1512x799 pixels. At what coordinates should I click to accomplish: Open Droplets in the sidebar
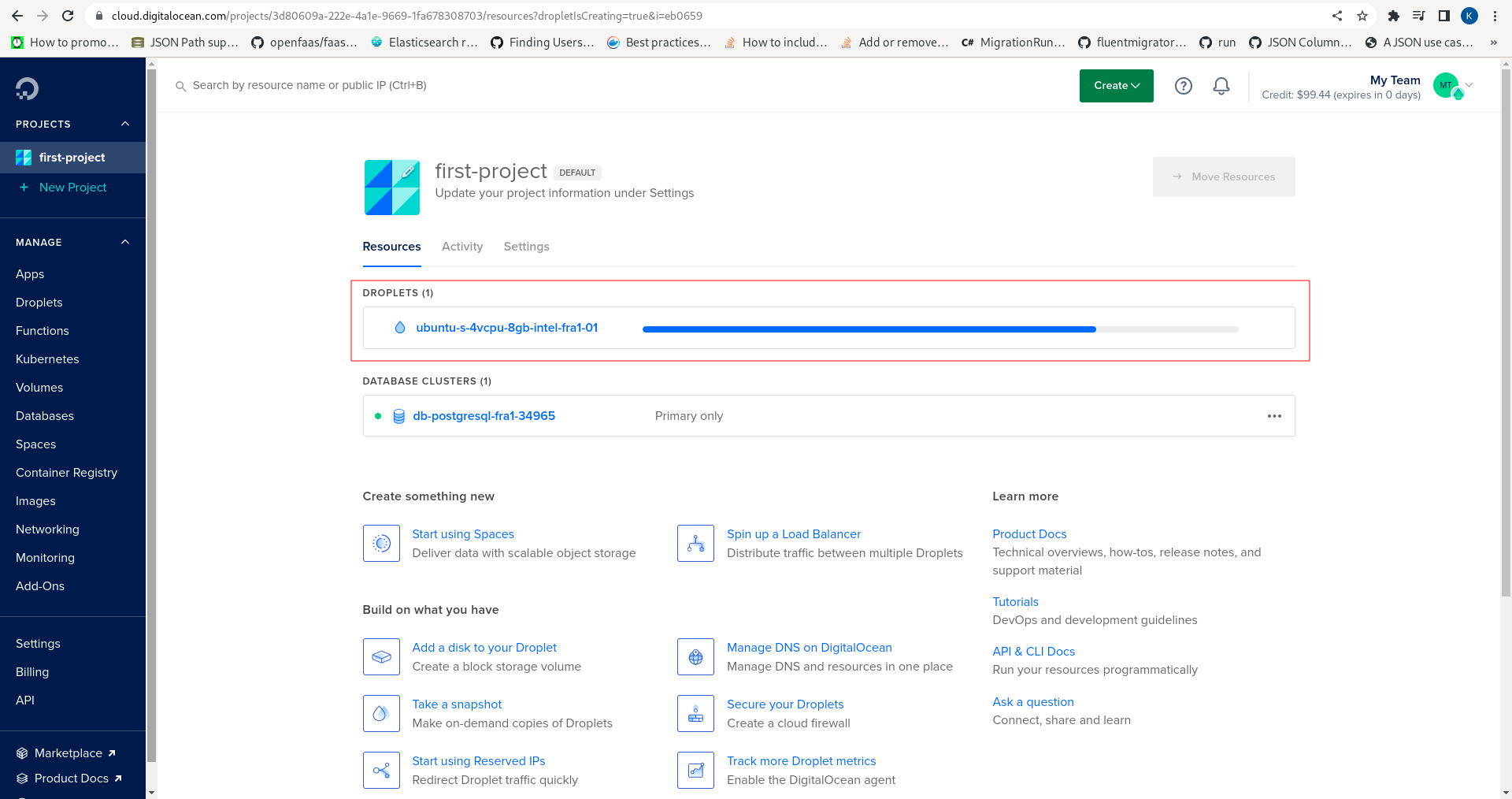(x=39, y=303)
